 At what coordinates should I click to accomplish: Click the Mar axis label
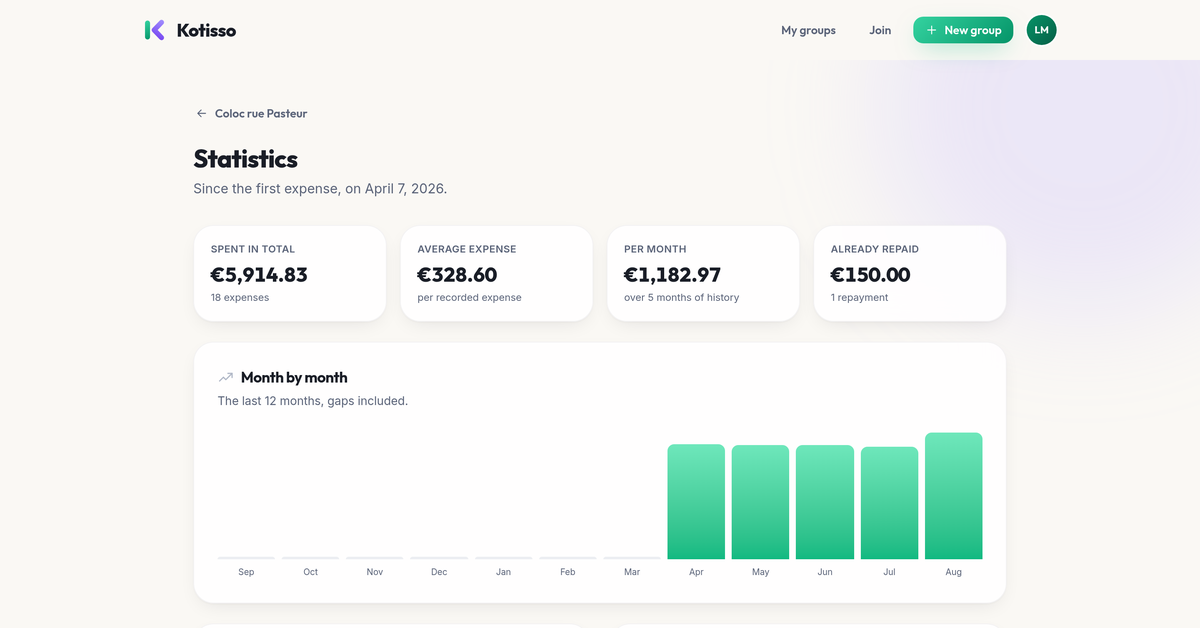click(x=632, y=572)
